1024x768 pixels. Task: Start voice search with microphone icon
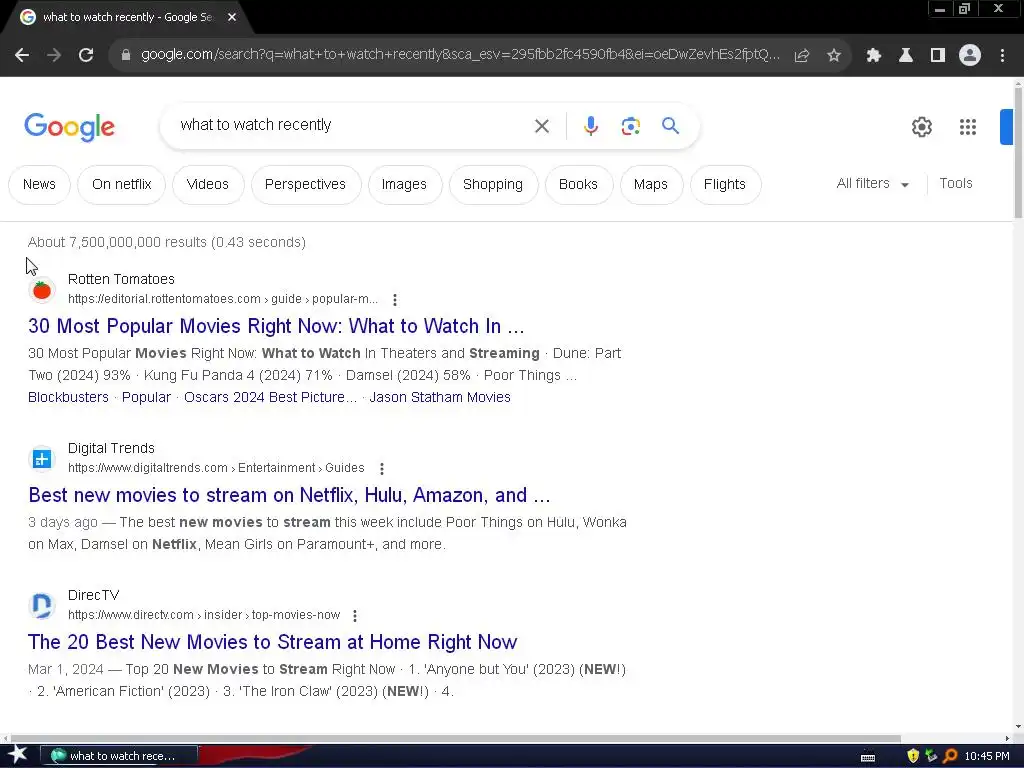point(591,126)
